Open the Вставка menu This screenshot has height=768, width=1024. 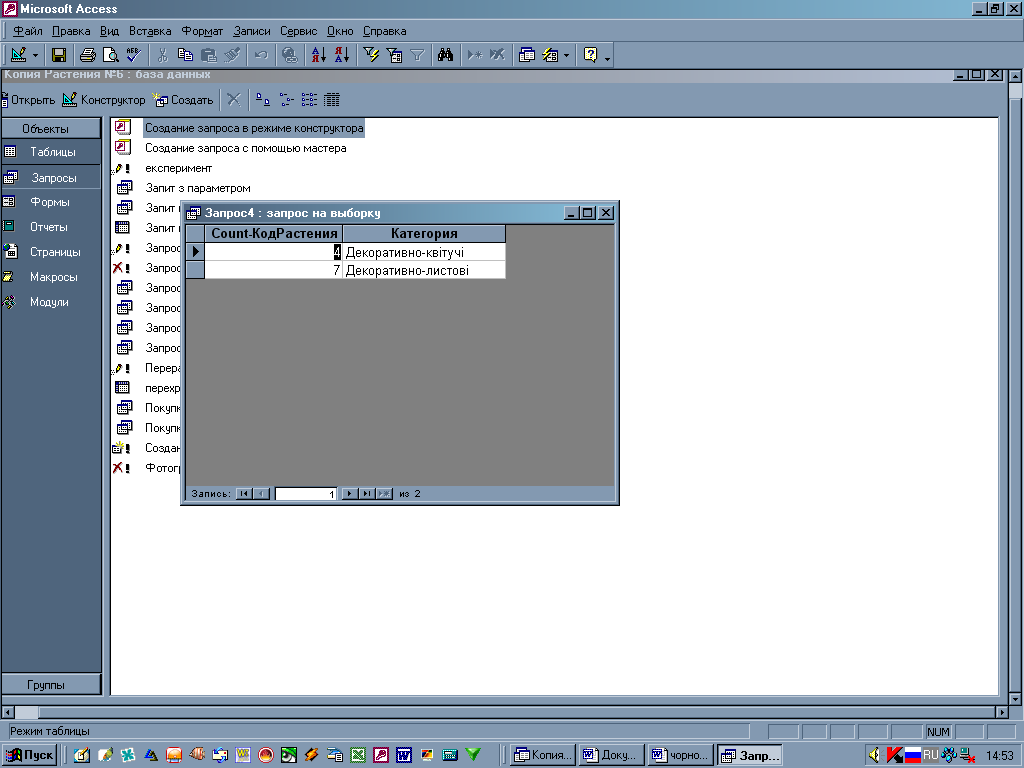150,31
